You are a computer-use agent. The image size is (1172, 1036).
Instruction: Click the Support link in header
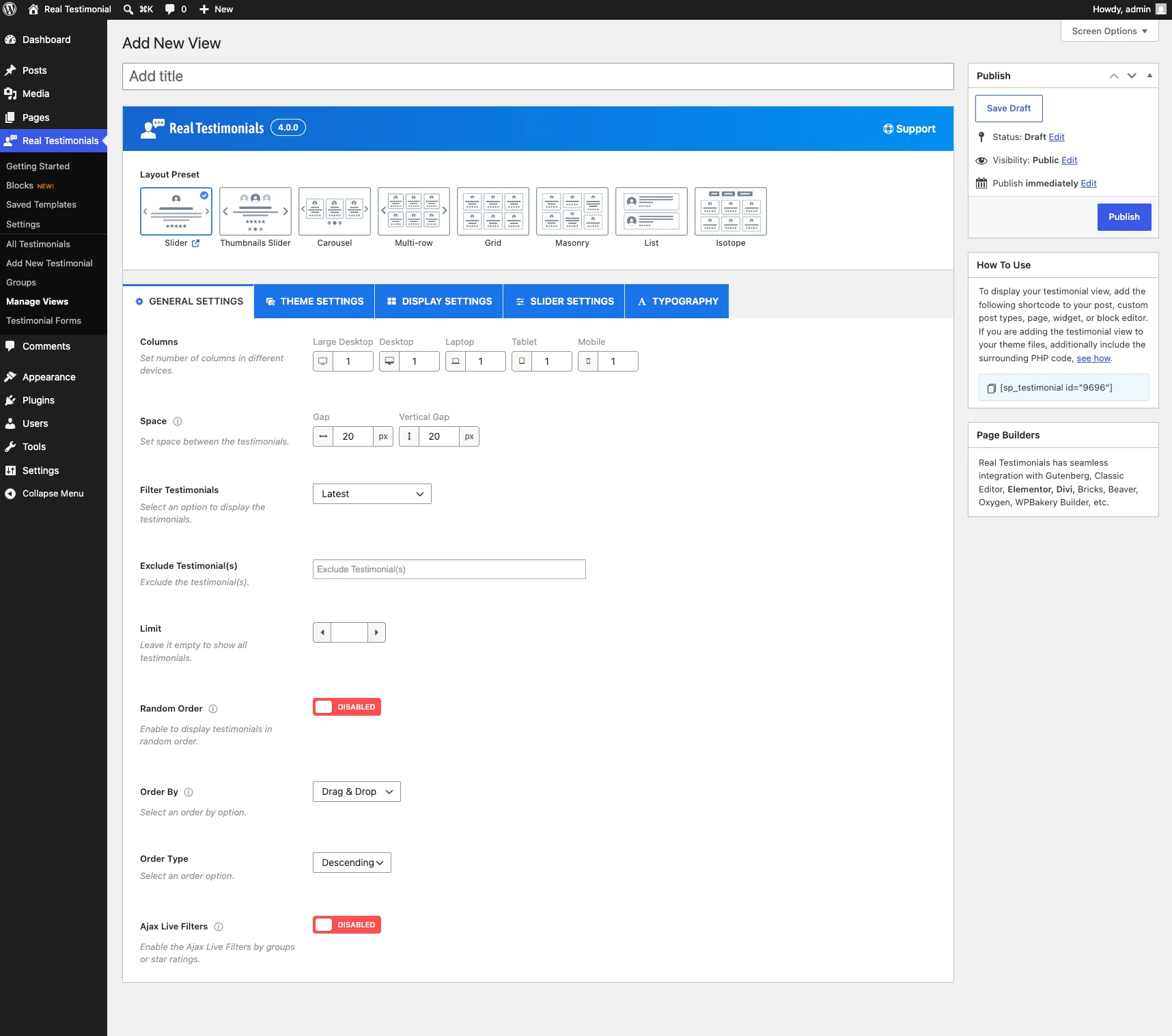[x=909, y=129]
